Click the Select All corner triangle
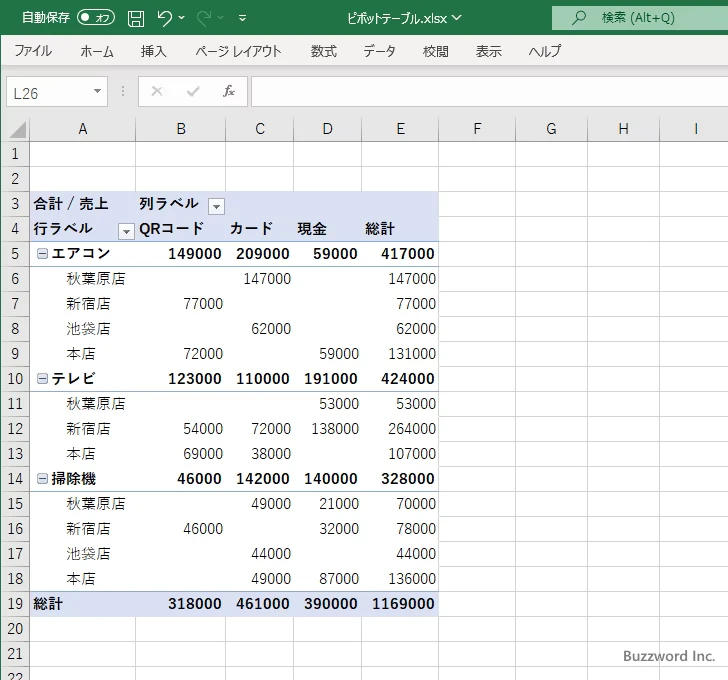The height and width of the screenshot is (680, 728). pos(17,129)
